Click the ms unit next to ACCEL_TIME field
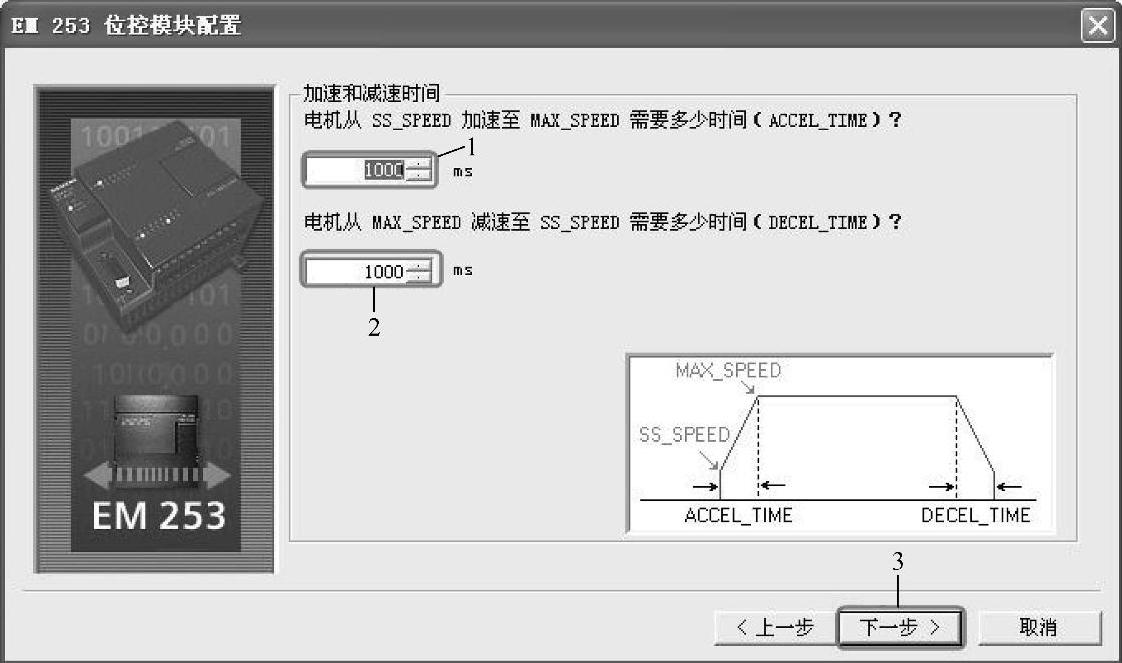This screenshot has height=663, width=1122. (462, 172)
